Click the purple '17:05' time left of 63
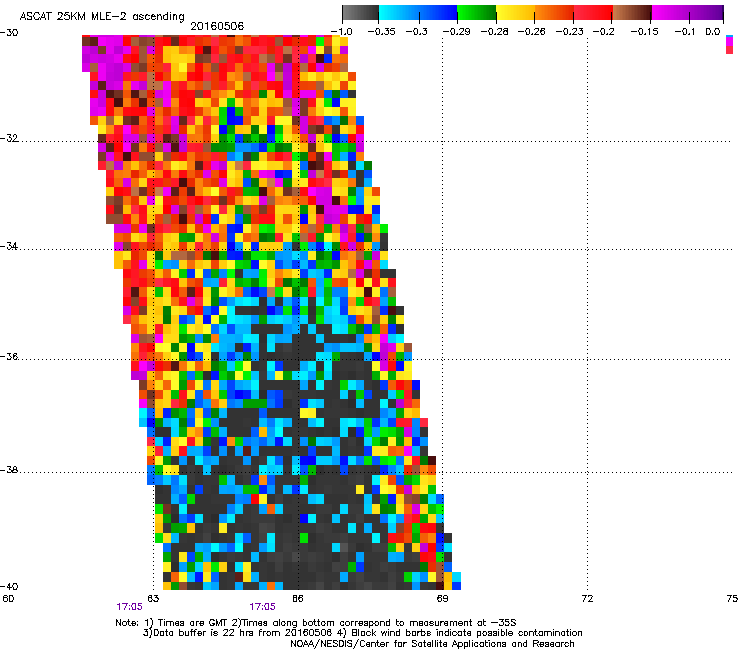This screenshot has width=740, height=650. click(129, 607)
